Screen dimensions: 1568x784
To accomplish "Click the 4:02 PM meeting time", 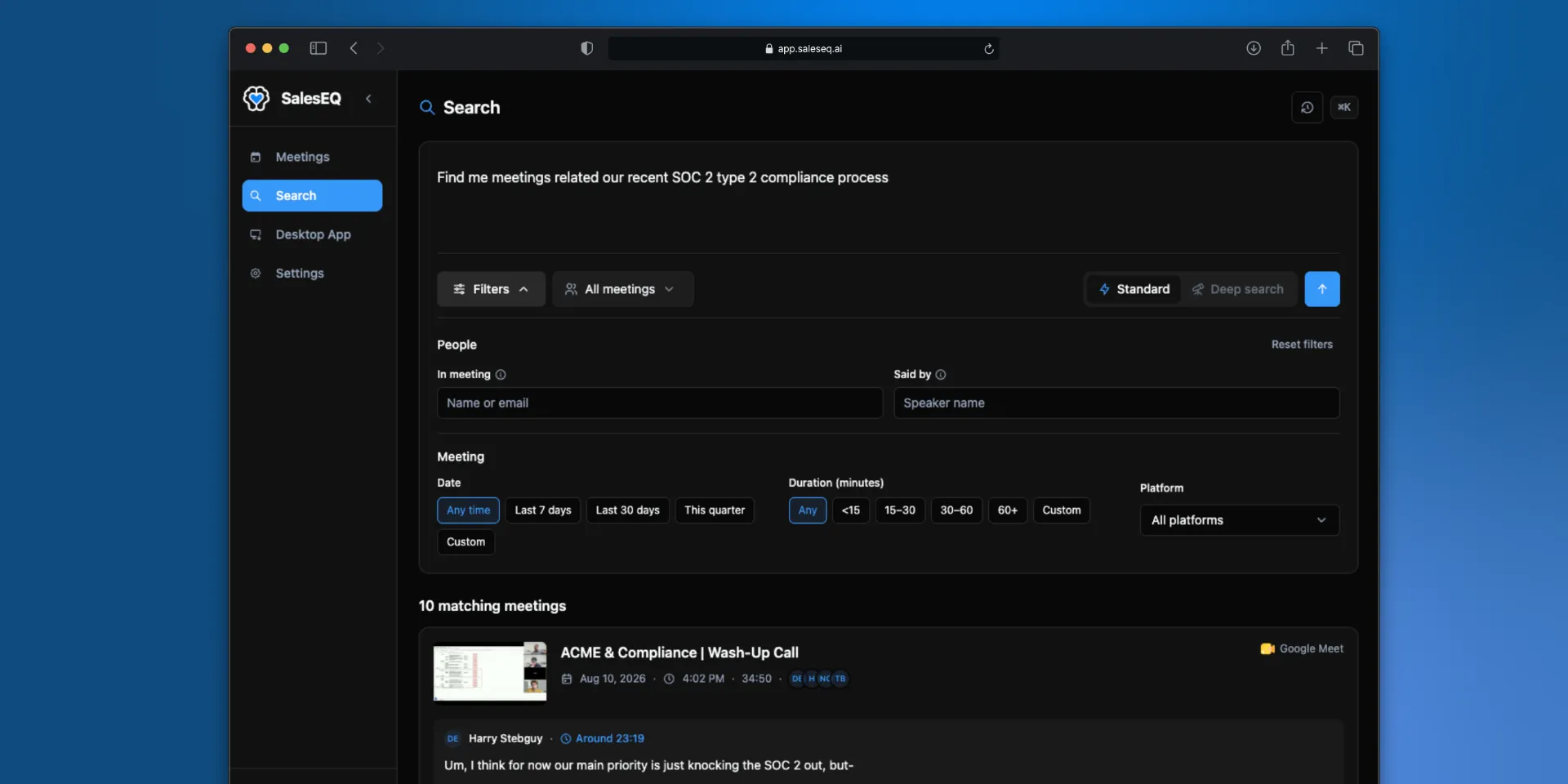I will (x=703, y=679).
